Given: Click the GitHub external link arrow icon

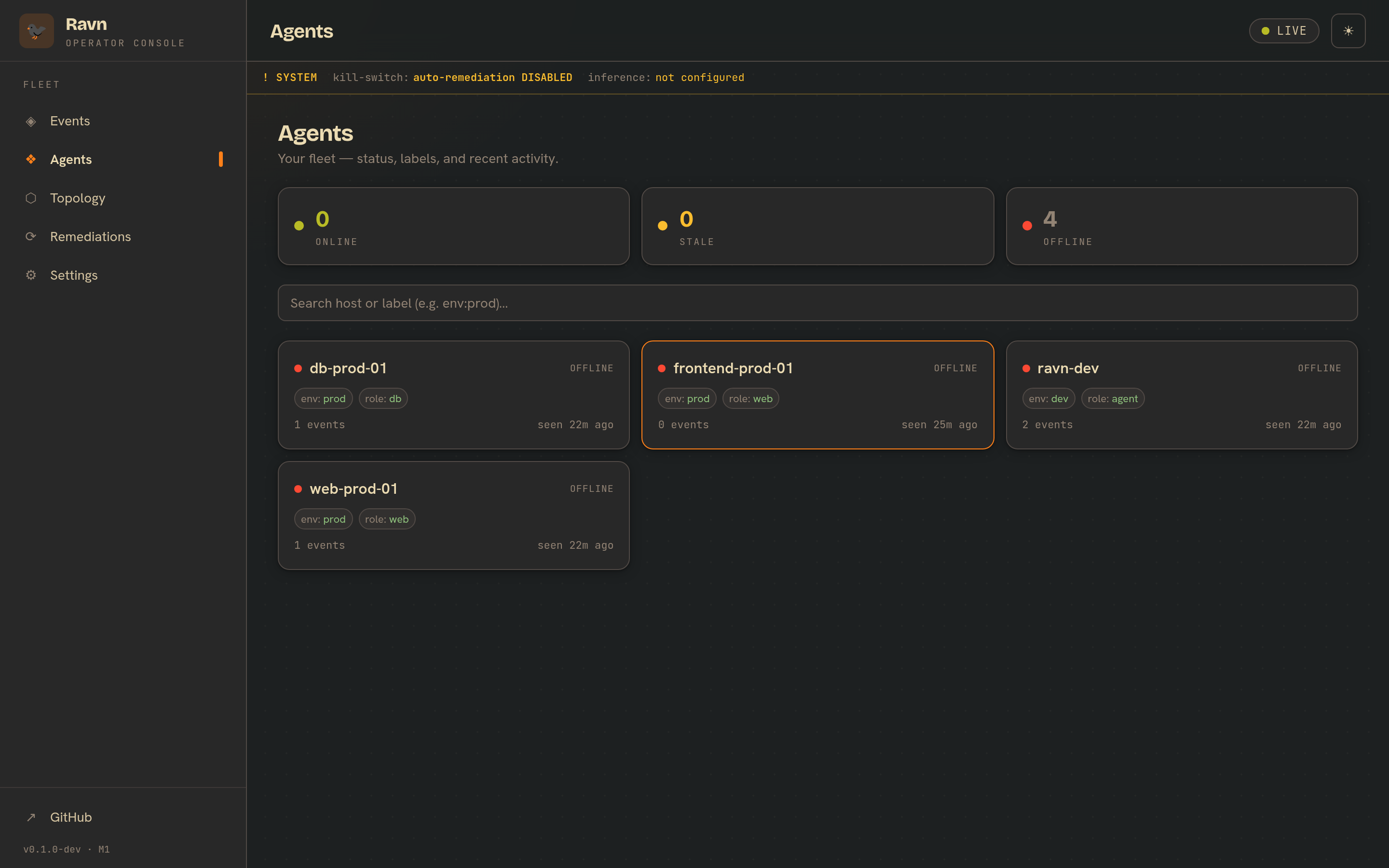Looking at the screenshot, I should pos(31,817).
